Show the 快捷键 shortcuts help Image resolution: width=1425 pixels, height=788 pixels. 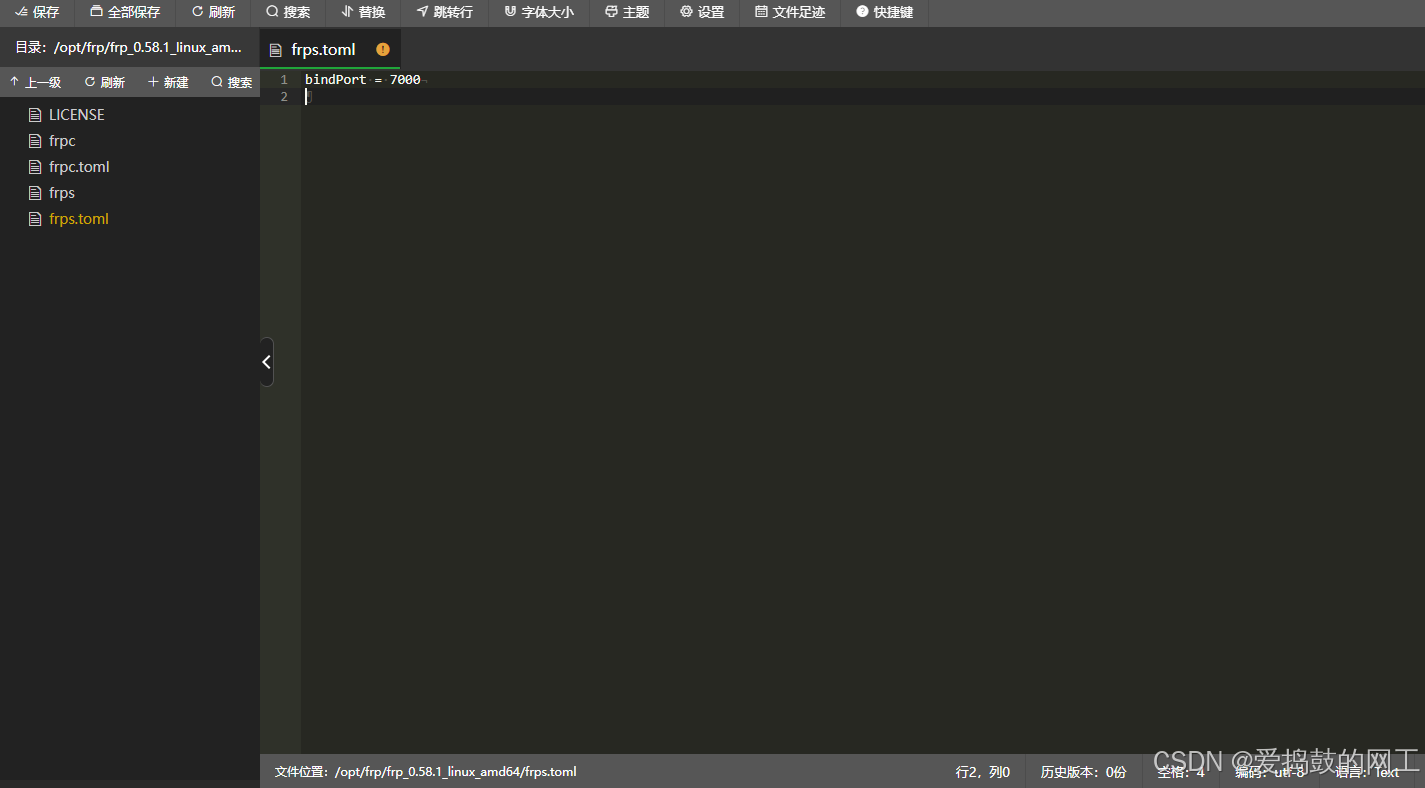point(885,12)
